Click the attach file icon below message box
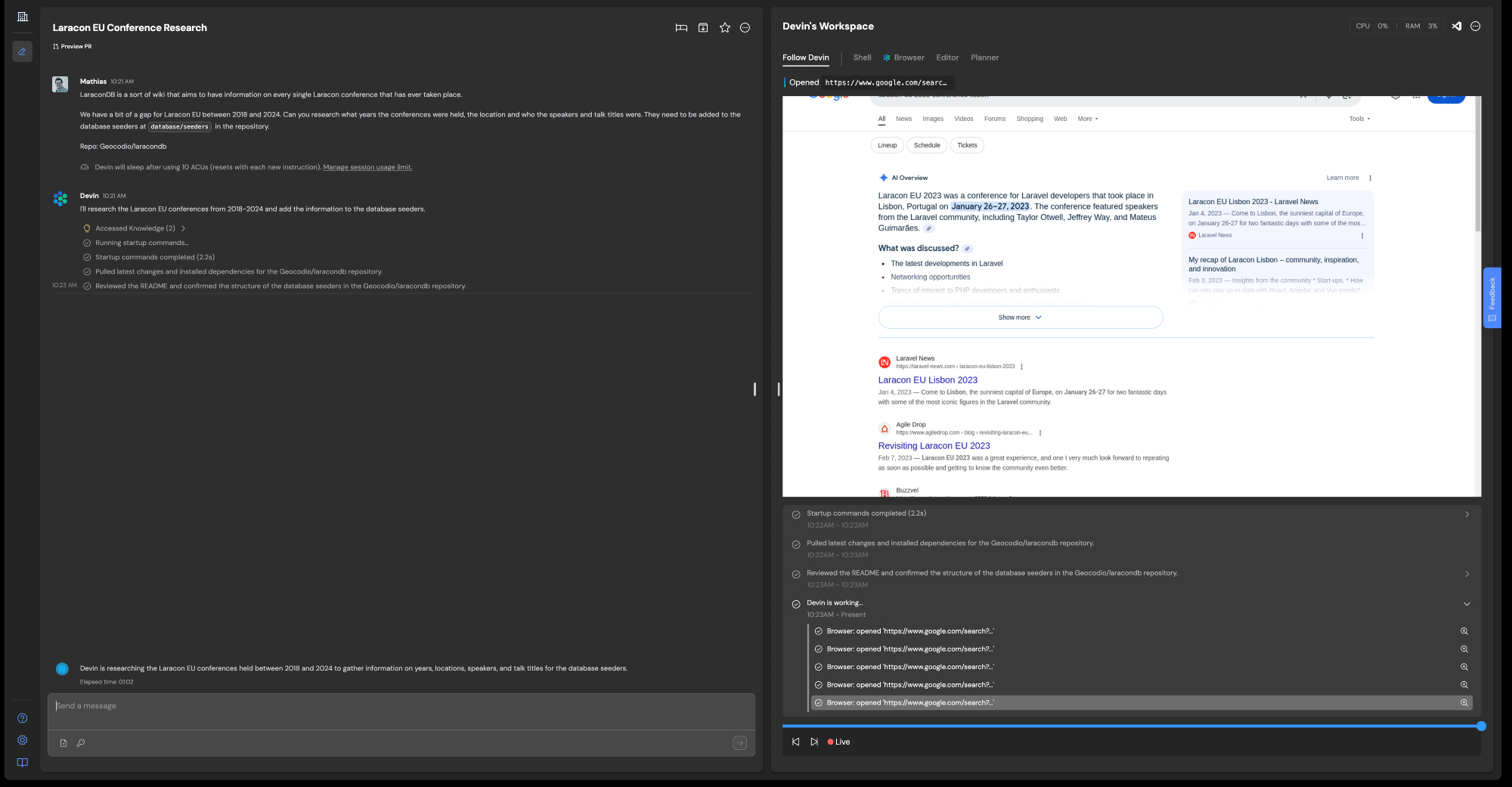The image size is (1512, 787). click(x=64, y=743)
